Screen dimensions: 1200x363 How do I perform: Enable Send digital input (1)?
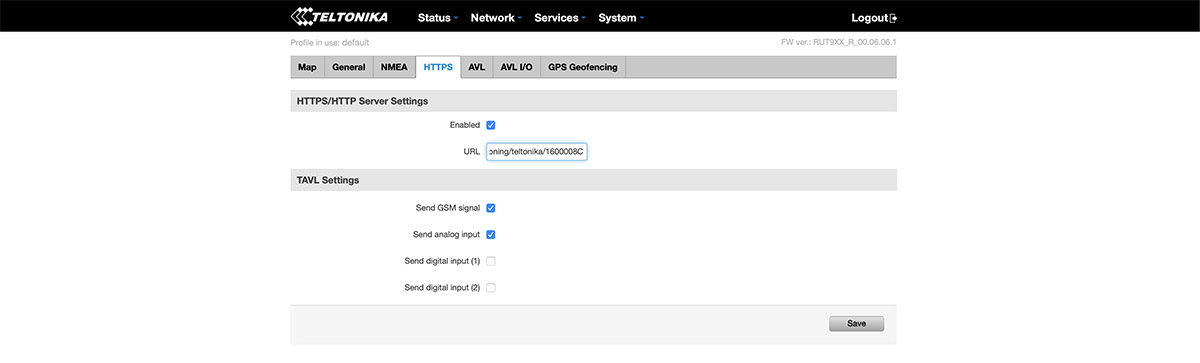[491, 261]
